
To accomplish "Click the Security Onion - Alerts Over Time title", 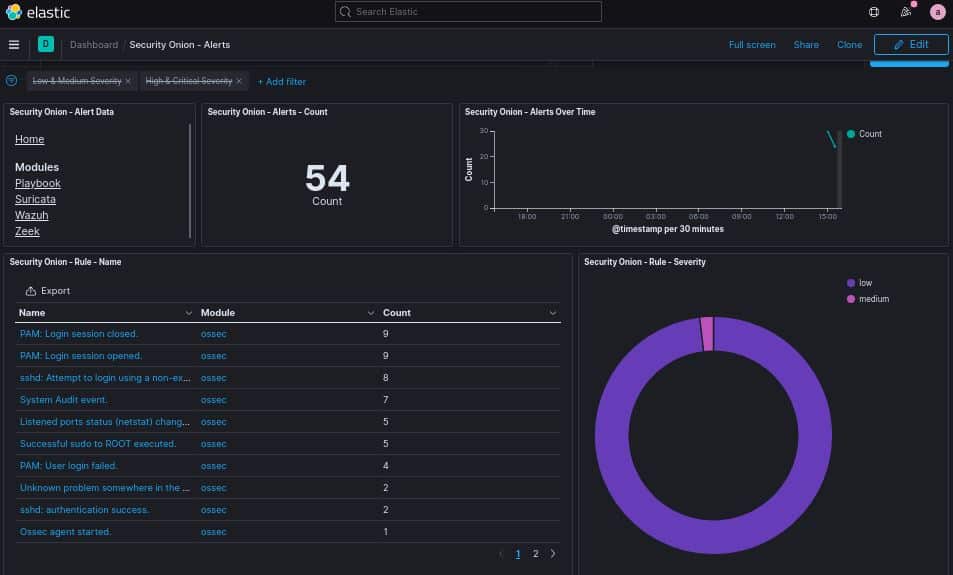I will [530, 112].
